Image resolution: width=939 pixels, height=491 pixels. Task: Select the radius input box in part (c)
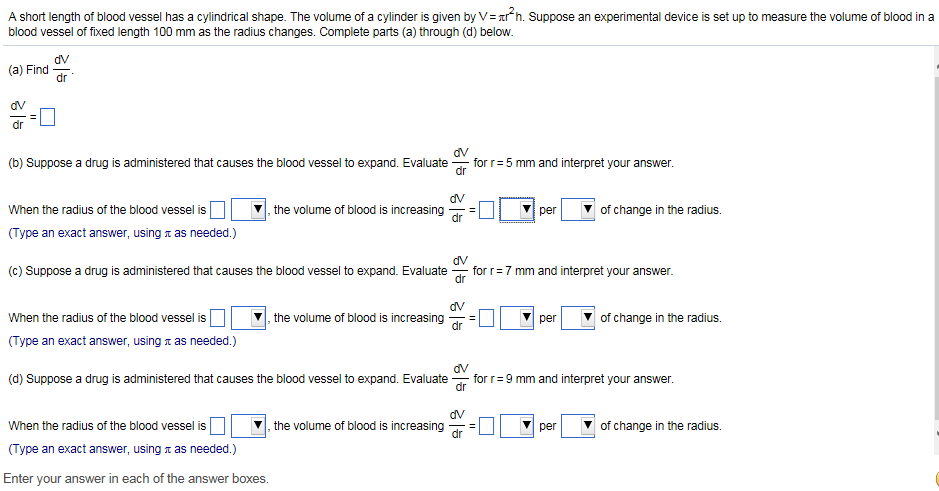coord(217,318)
